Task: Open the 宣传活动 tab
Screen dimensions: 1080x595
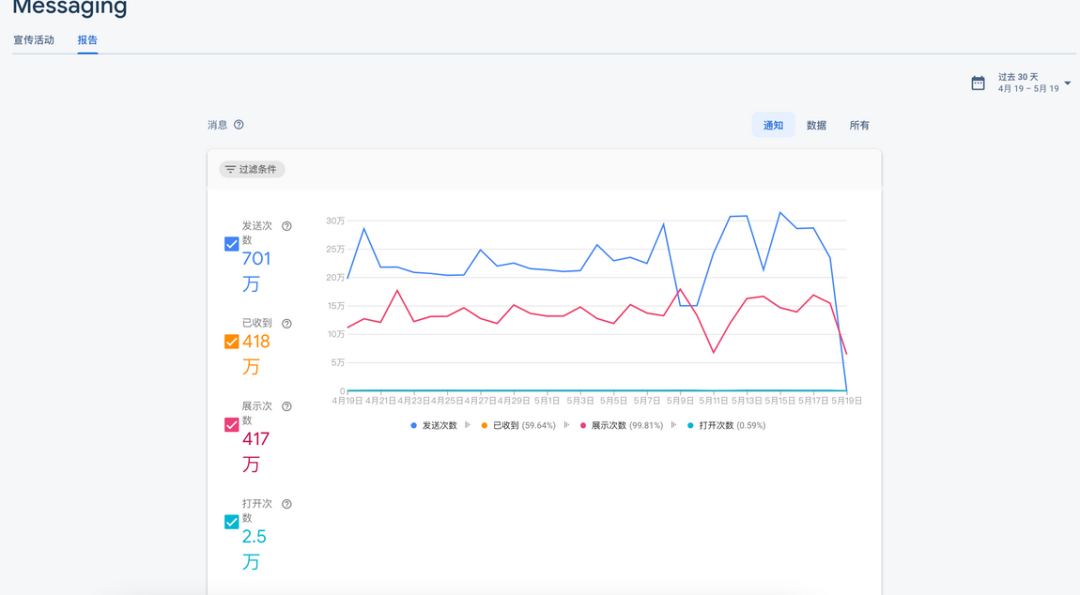Action: (x=34, y=40)
